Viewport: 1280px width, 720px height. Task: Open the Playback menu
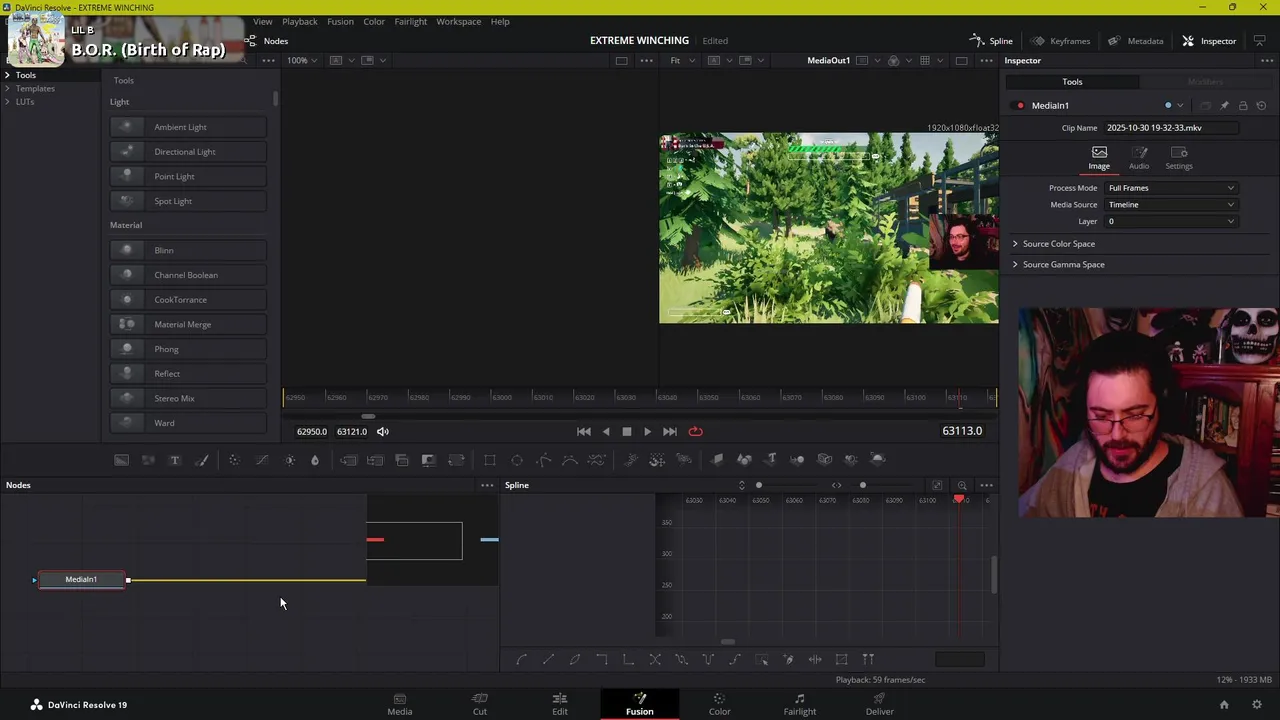click(x=300, y=21)
